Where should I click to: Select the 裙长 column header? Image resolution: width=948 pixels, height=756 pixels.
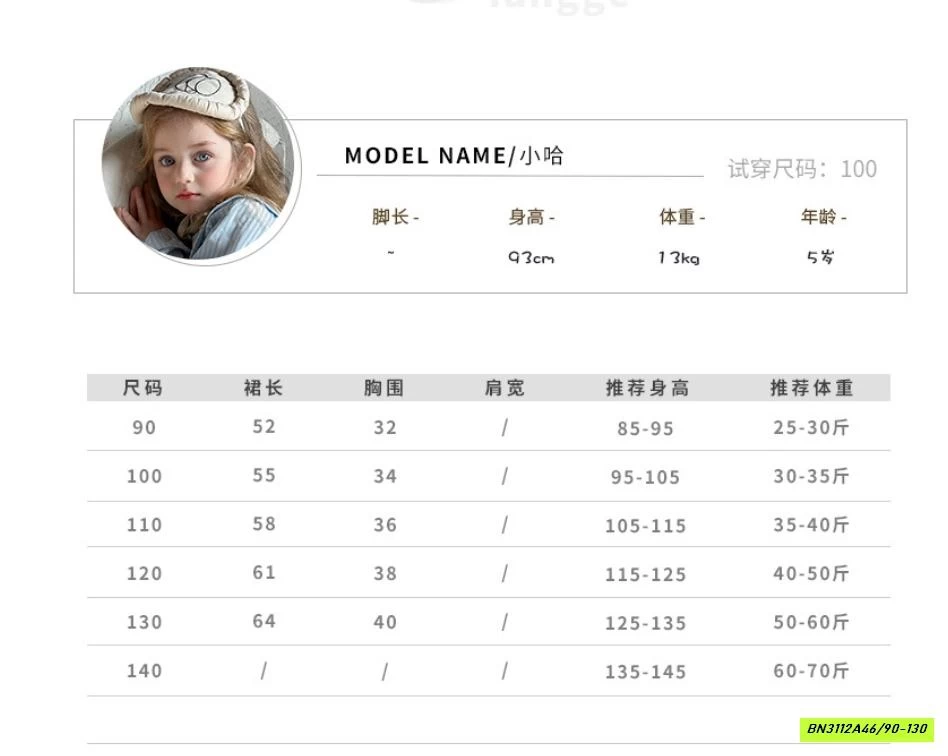264,388
